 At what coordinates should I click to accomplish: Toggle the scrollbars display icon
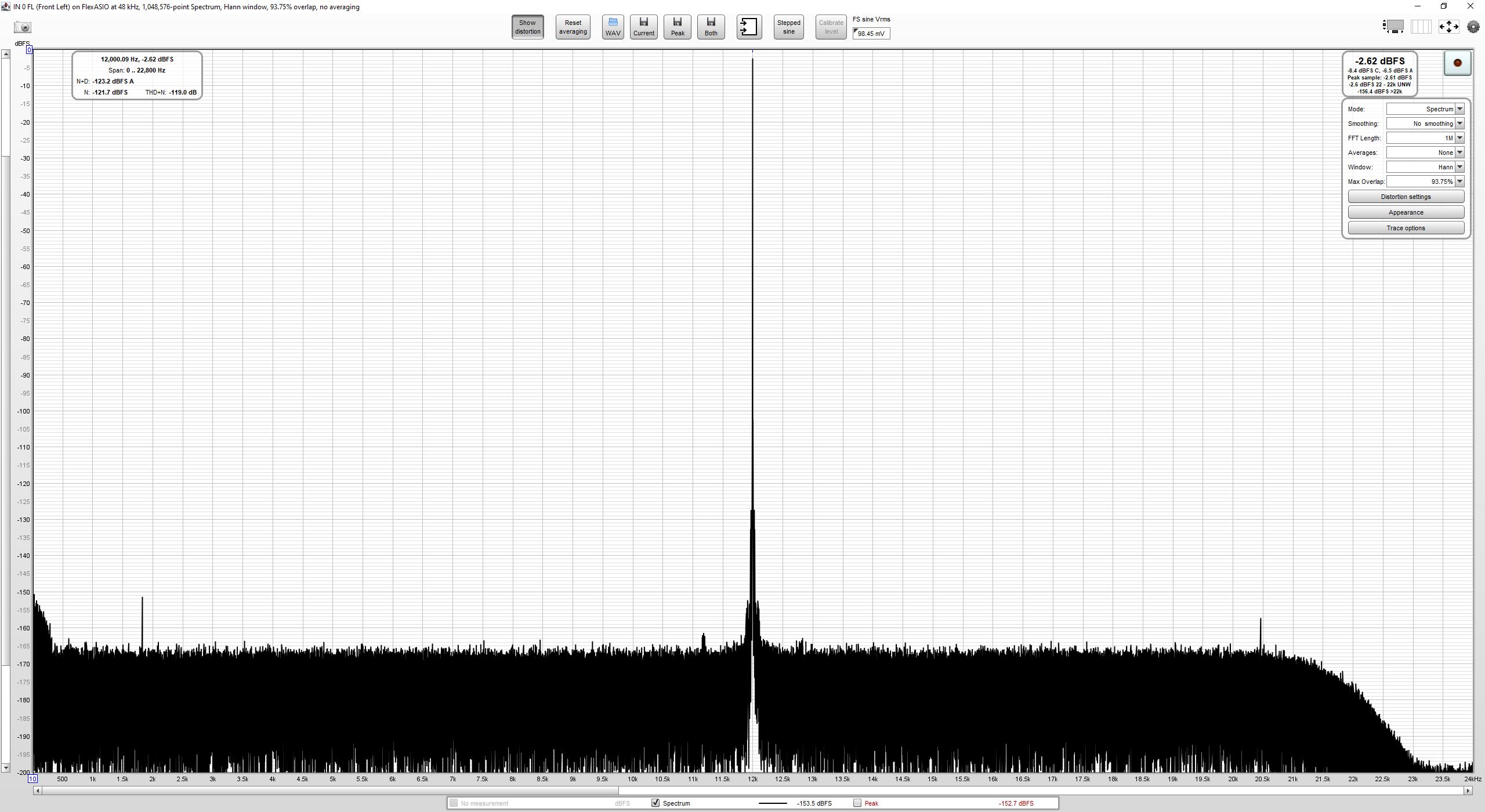[1393, 27]
